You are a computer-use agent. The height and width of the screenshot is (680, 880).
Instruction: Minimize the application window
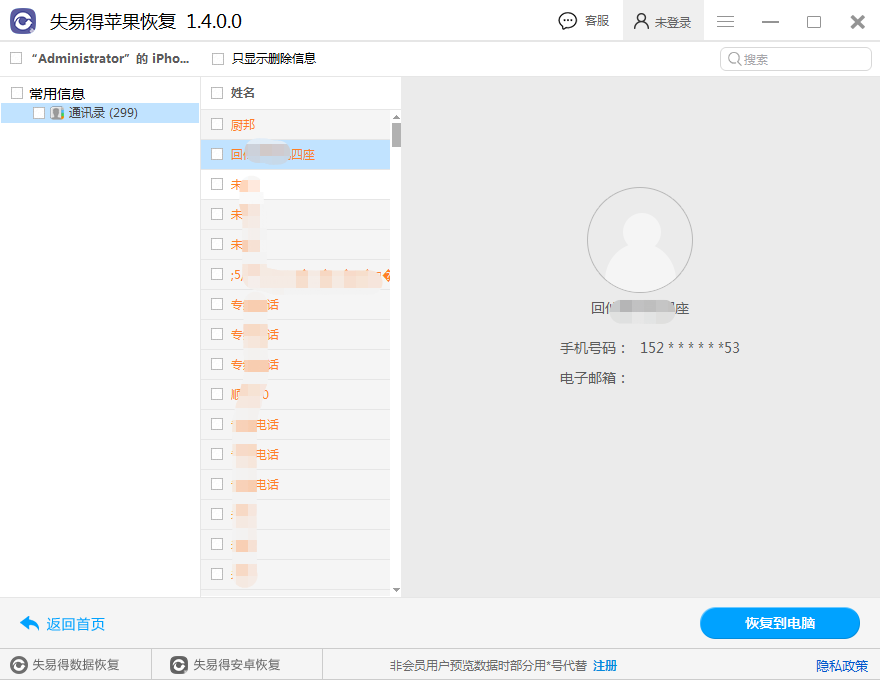pos(770,22)
